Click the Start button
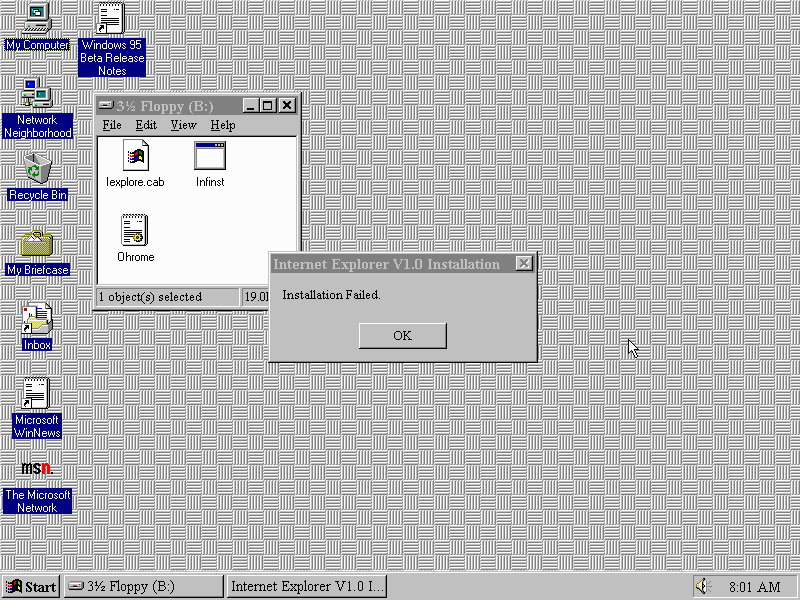This screenshot has height=600, width=800. (x=31, y=586)
